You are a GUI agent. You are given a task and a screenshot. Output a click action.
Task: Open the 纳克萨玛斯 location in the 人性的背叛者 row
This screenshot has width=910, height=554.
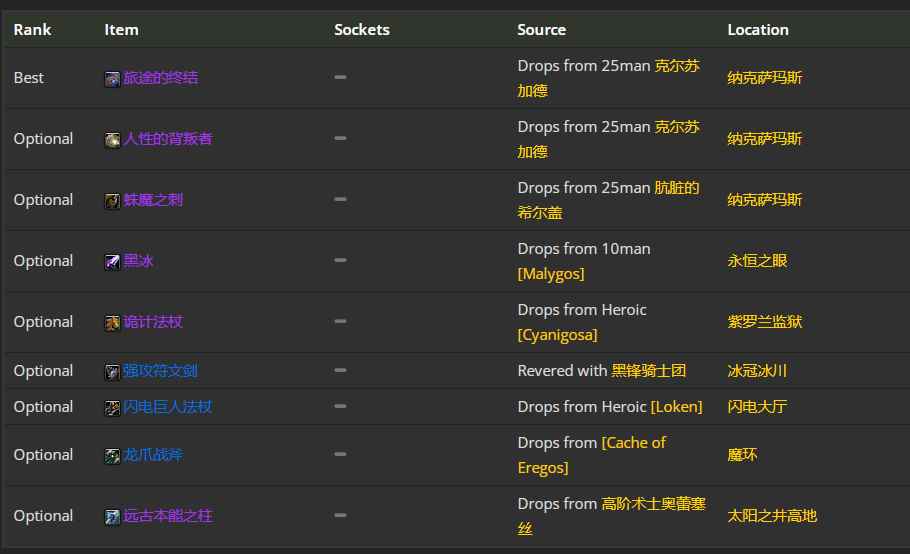[765, 139]
